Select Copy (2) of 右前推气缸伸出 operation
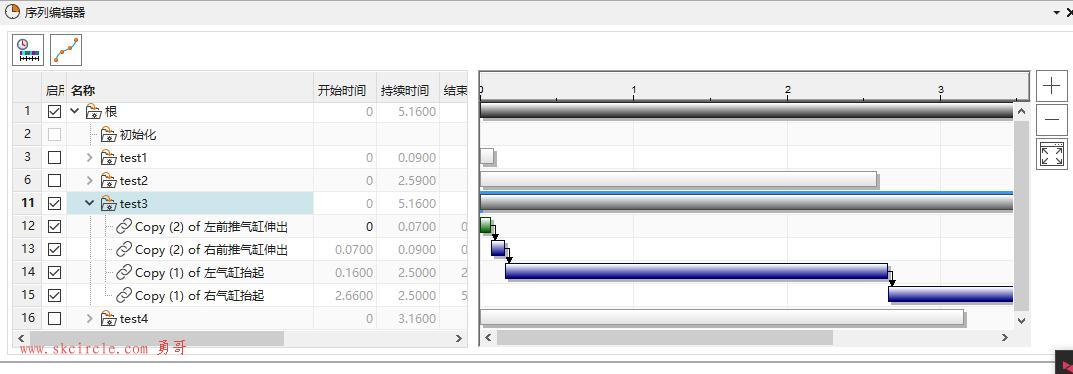This screenshot has width=1073, height=374. point(211,250)
